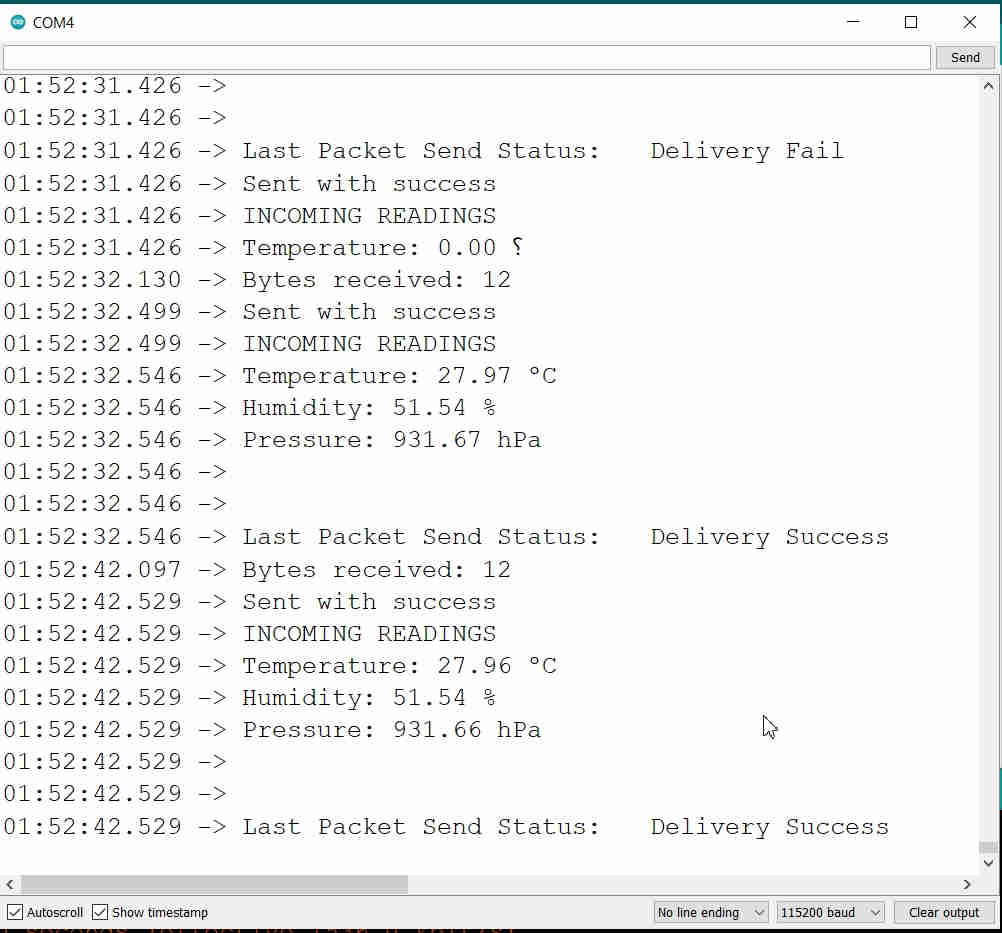Screen dimensions: 1002x933
Task: Click the horizontal scrollbar right arrow
Action: pyautogui.click(x=967, y=884)
